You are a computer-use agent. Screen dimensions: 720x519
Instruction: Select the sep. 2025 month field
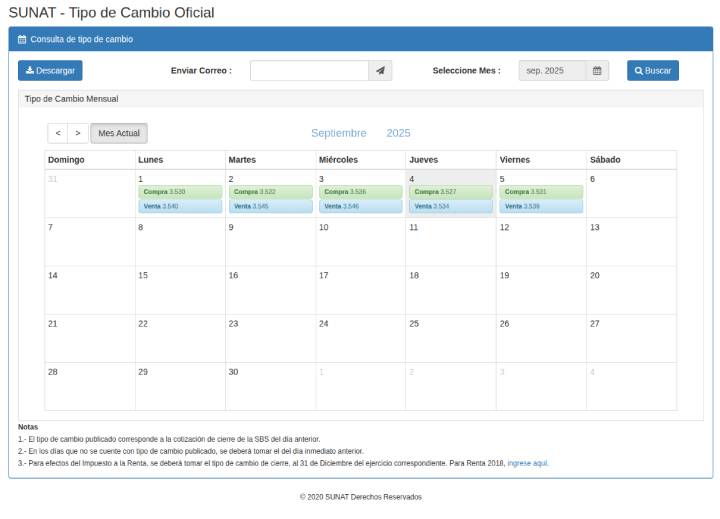[551, 71]
